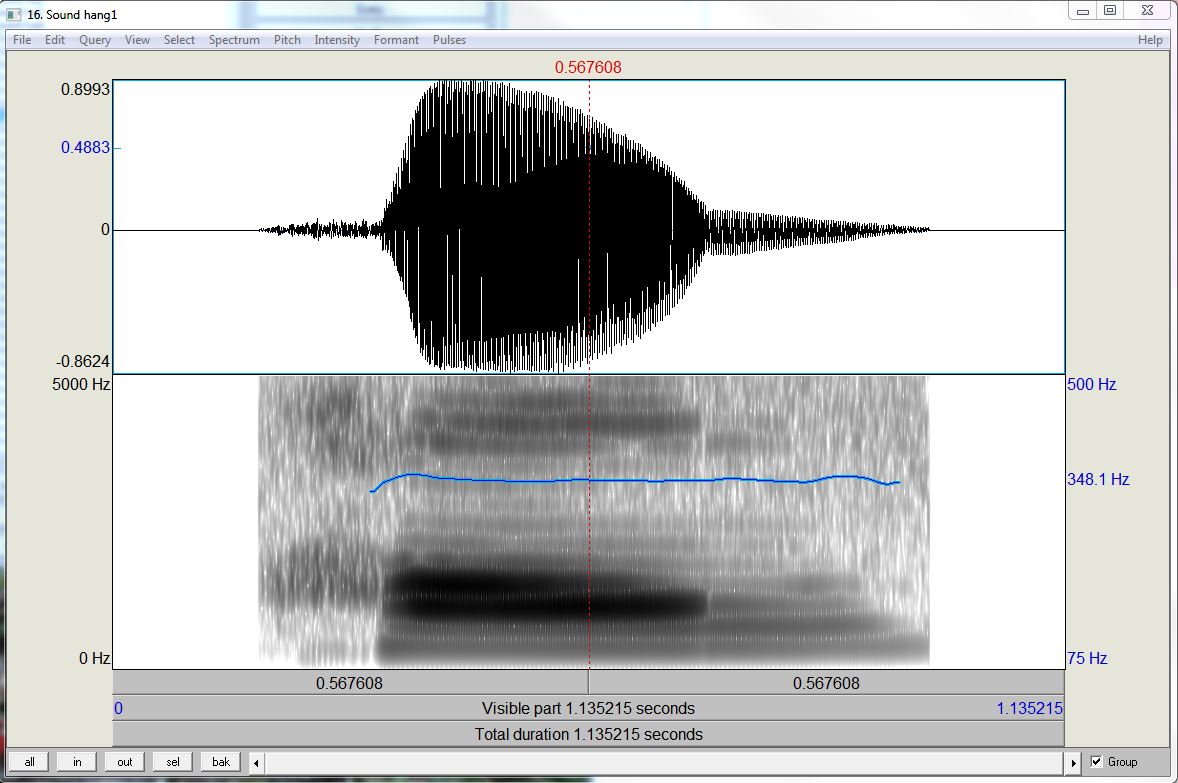Click the red cursor time 0.567608 label
Screen dimensions: 1178x783
click(x=588, y=68)
